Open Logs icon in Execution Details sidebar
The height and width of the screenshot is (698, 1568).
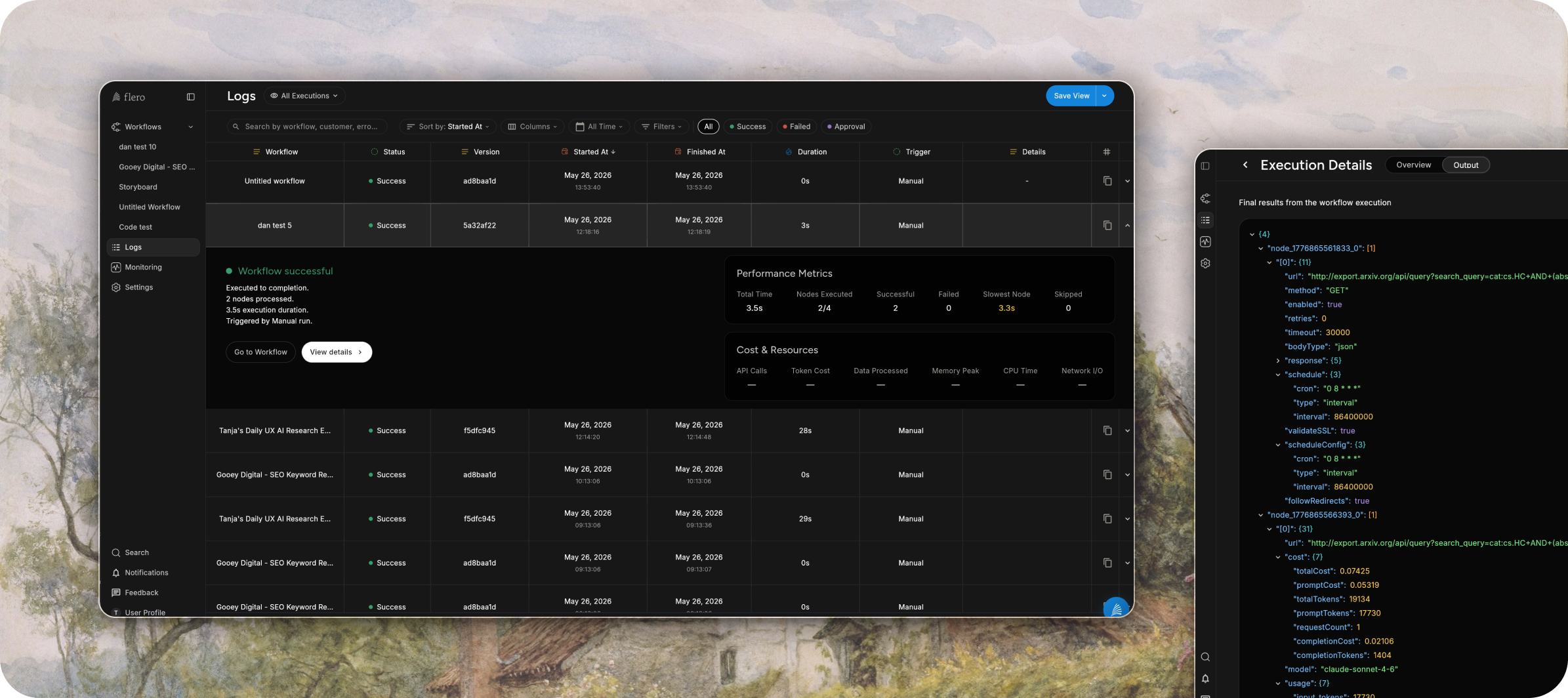[1205, 220]
